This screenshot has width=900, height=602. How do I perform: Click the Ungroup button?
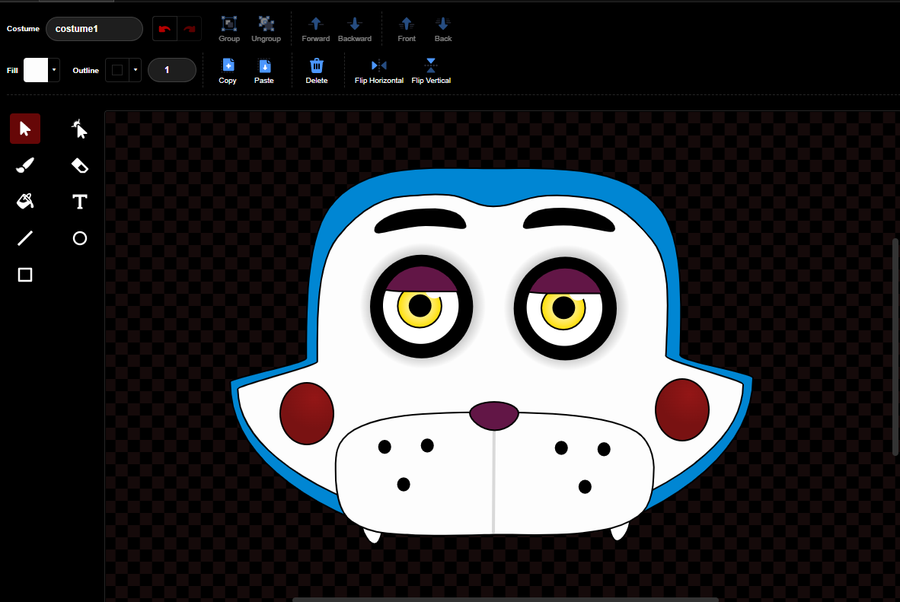click(x=266, y=29)
